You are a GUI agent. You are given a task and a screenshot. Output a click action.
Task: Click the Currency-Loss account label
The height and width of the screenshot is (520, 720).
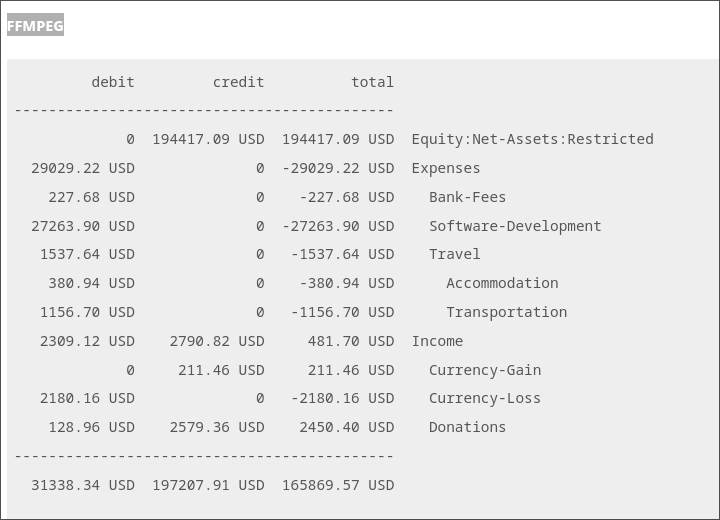485,398
